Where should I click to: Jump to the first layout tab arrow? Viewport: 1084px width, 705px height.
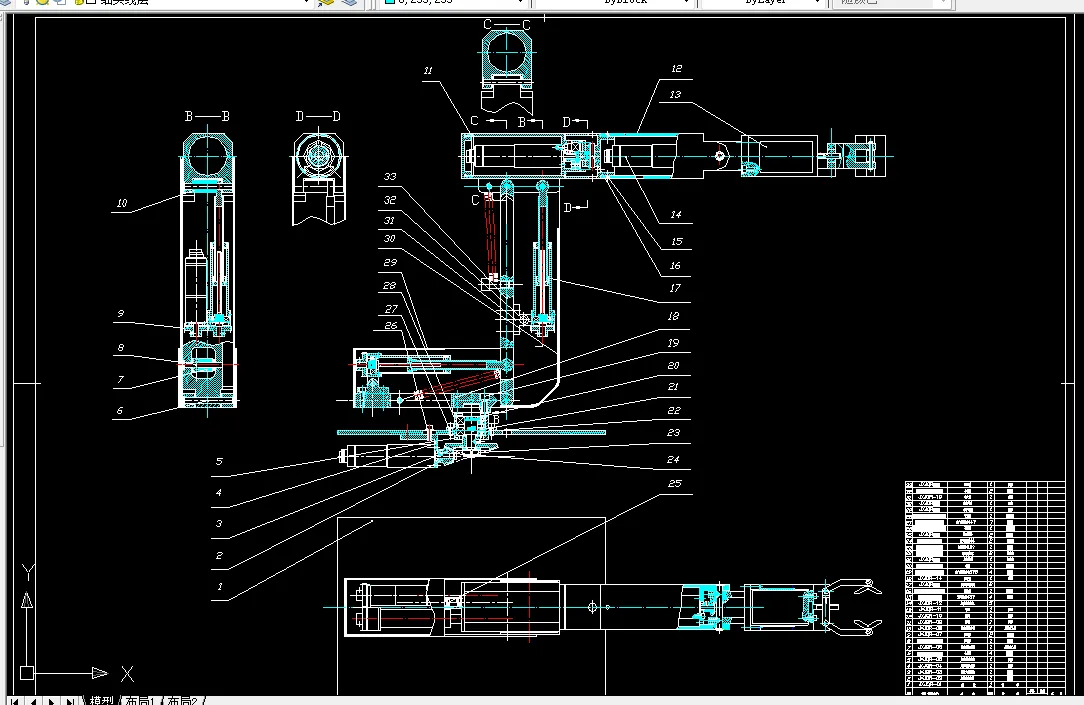[x=14, y=701]
